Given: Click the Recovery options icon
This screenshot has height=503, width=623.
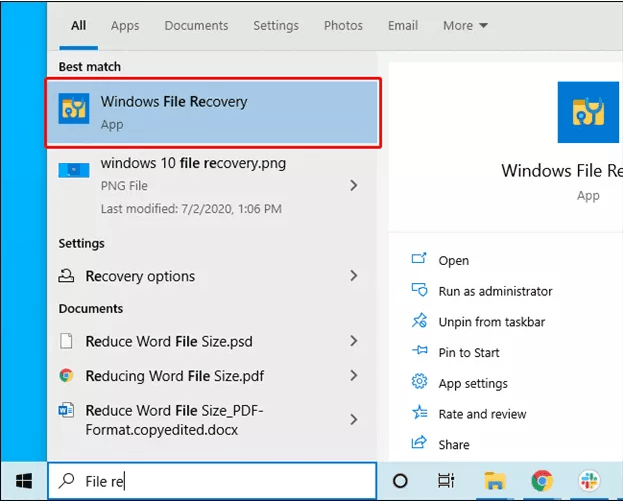Looking at the screenshot, I should pos(66,276).
